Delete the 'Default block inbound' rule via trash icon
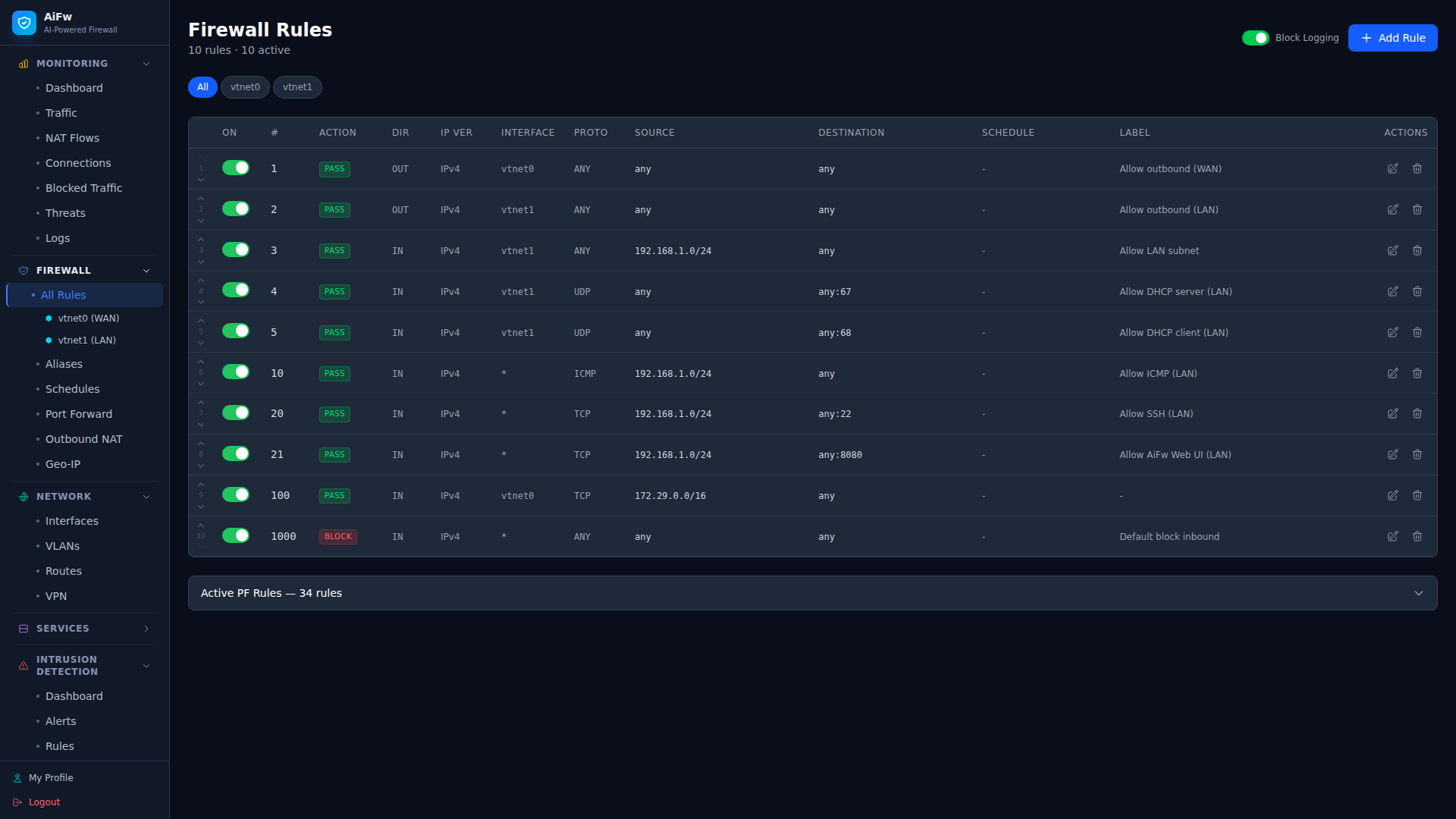 1417,536
